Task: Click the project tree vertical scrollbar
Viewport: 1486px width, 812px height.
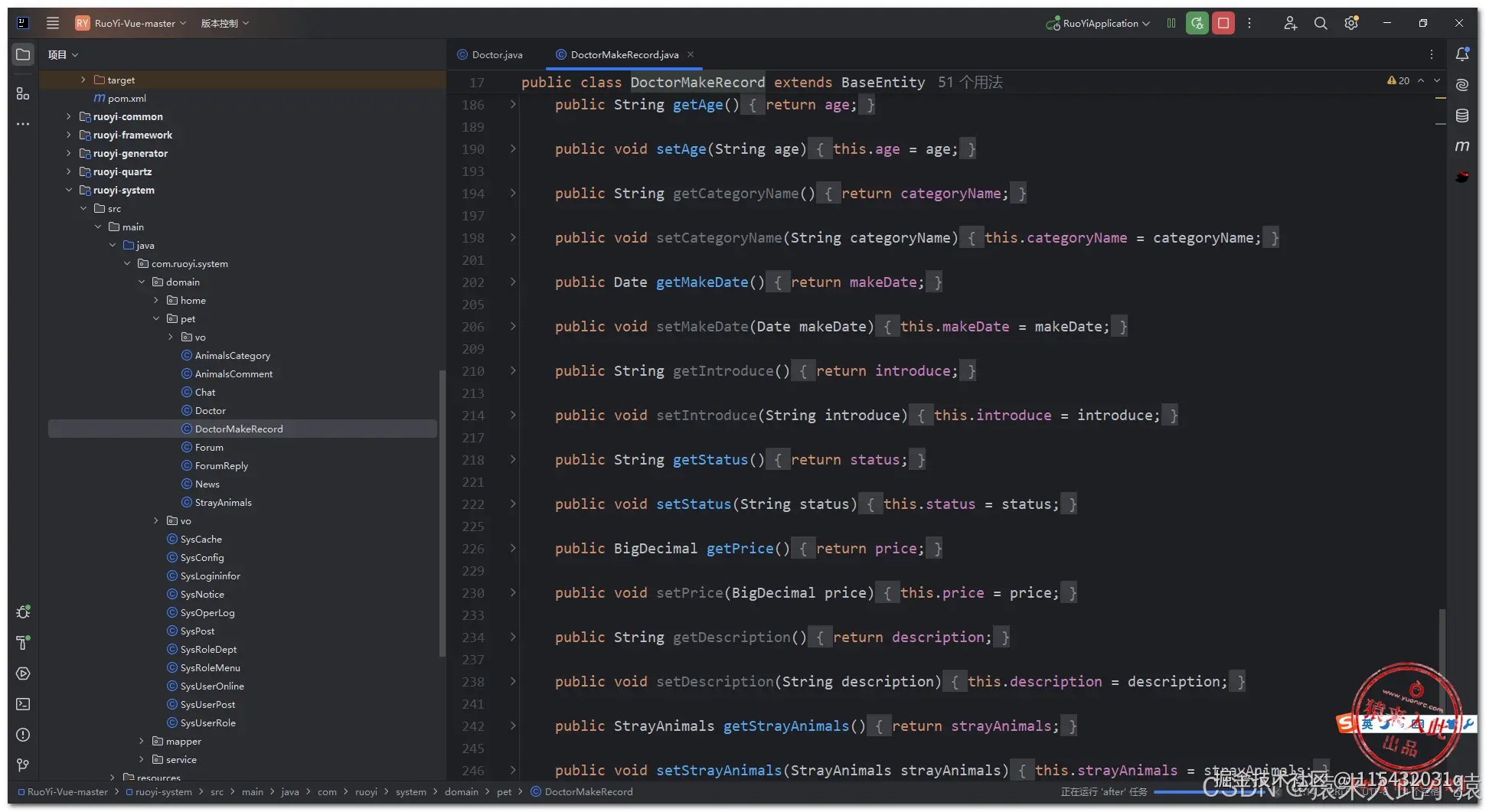Action: 442,513
